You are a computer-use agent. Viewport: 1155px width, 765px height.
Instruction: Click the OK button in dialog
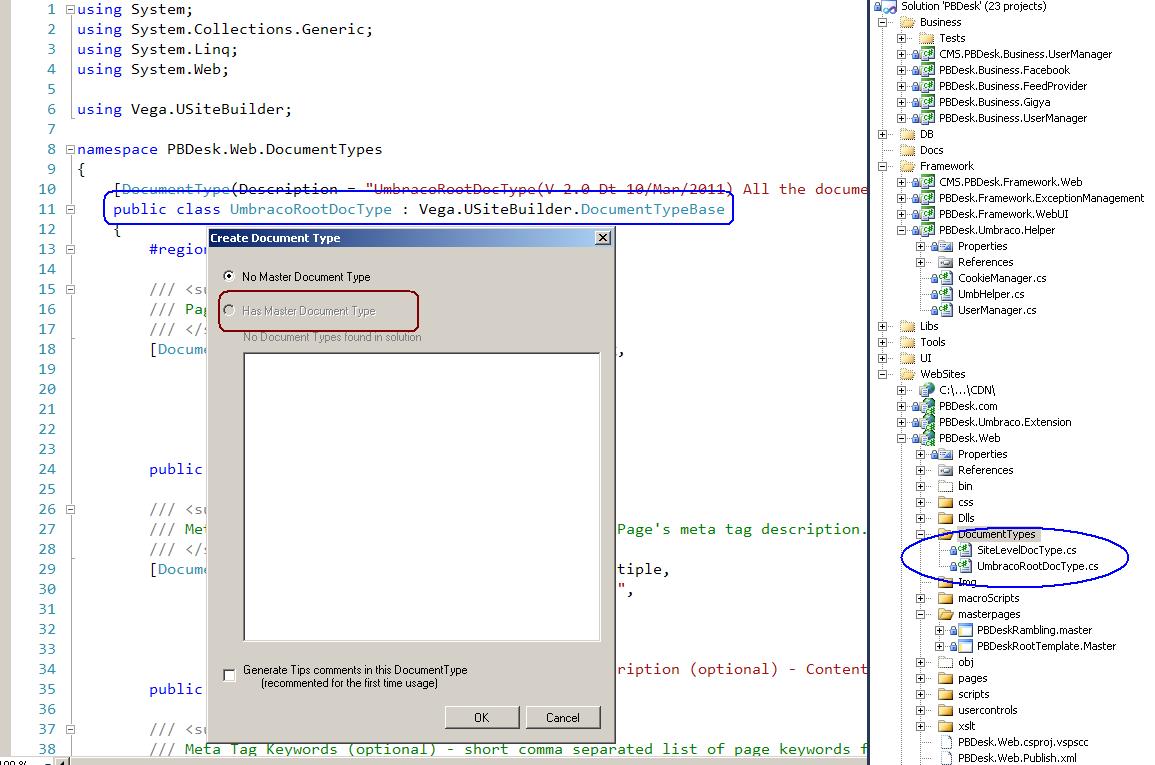[x=481, y=717]
